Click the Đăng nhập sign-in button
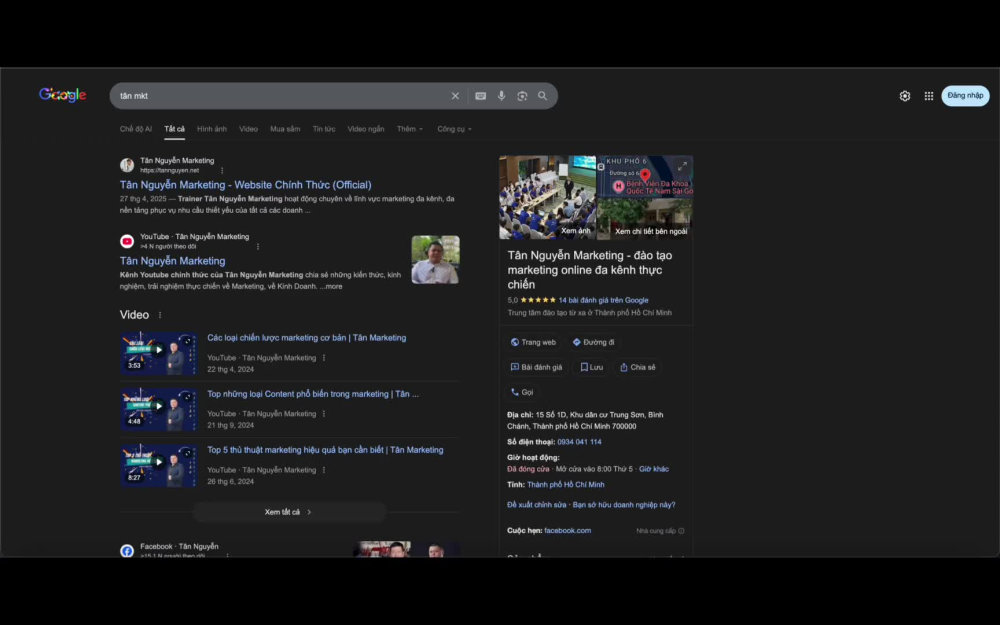 (x=965, y=96)
